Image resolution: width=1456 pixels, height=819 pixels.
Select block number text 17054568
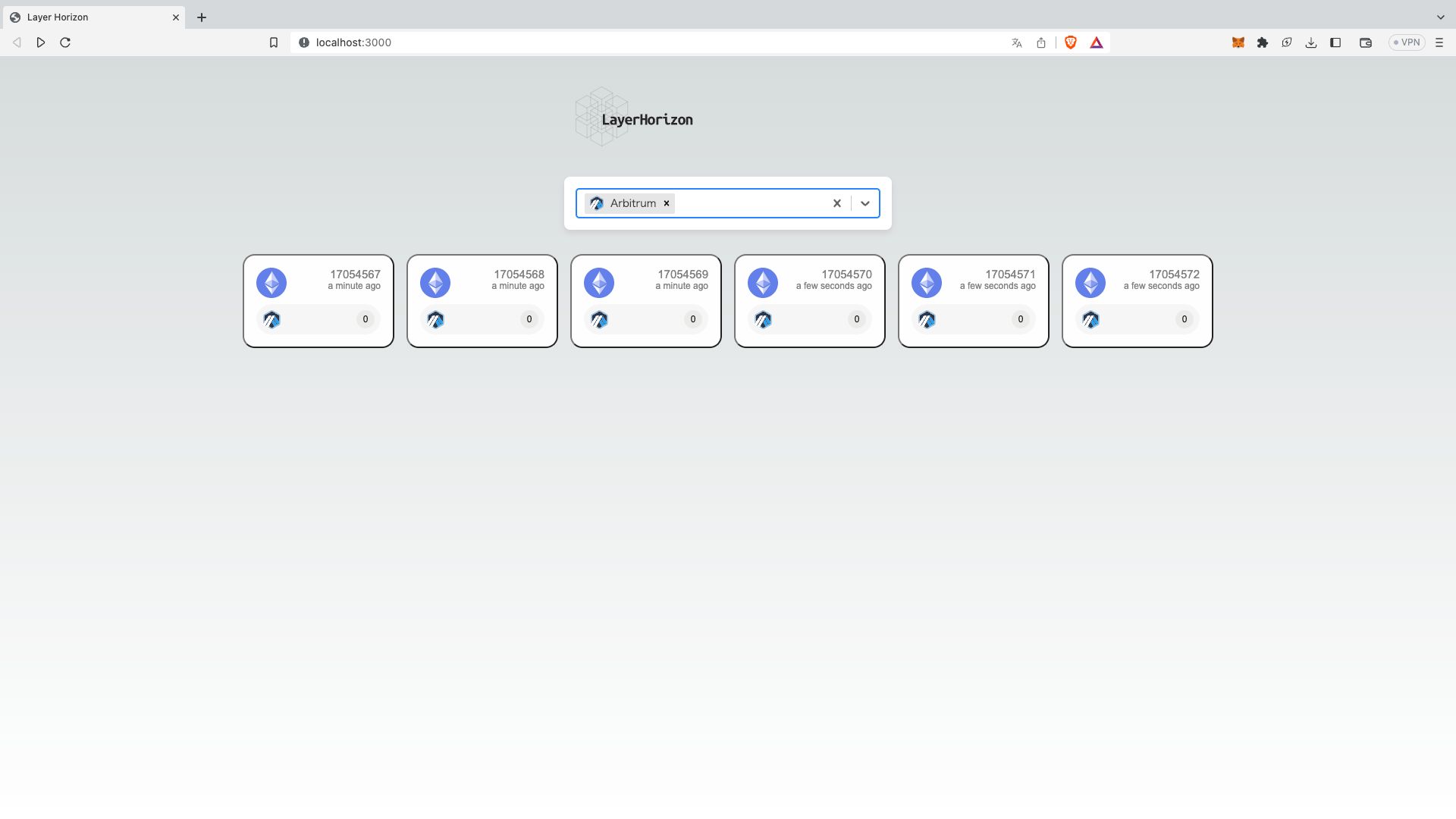[x=519, y=275]
